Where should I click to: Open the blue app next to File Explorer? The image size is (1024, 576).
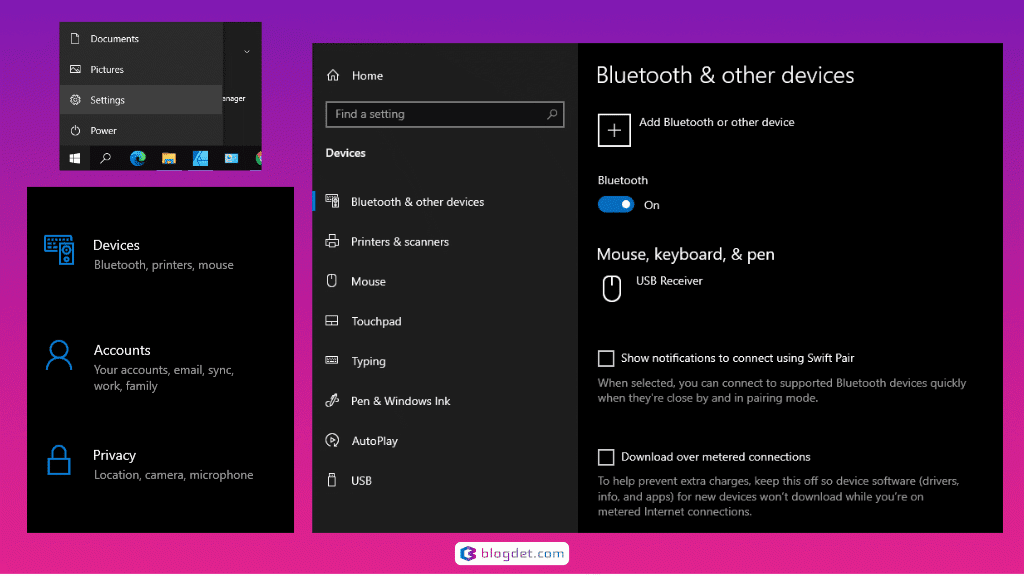click(x=200, y=158)
